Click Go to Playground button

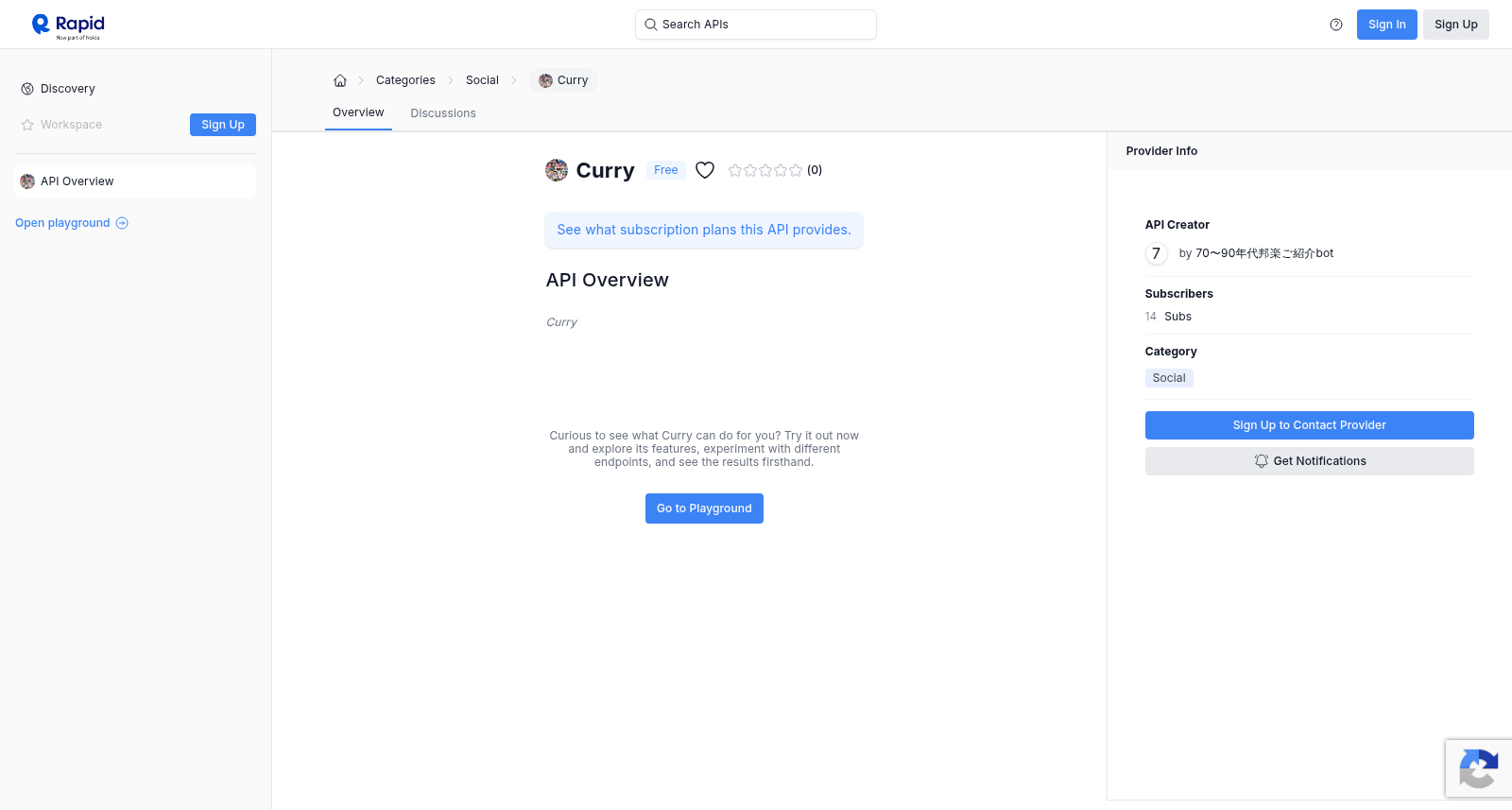point(704,508)
